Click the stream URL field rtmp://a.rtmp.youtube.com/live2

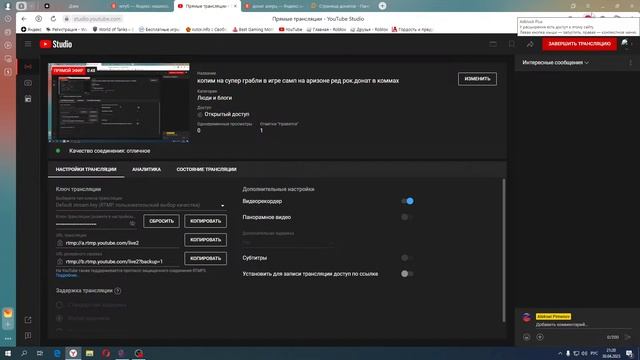tap(118, 243)
